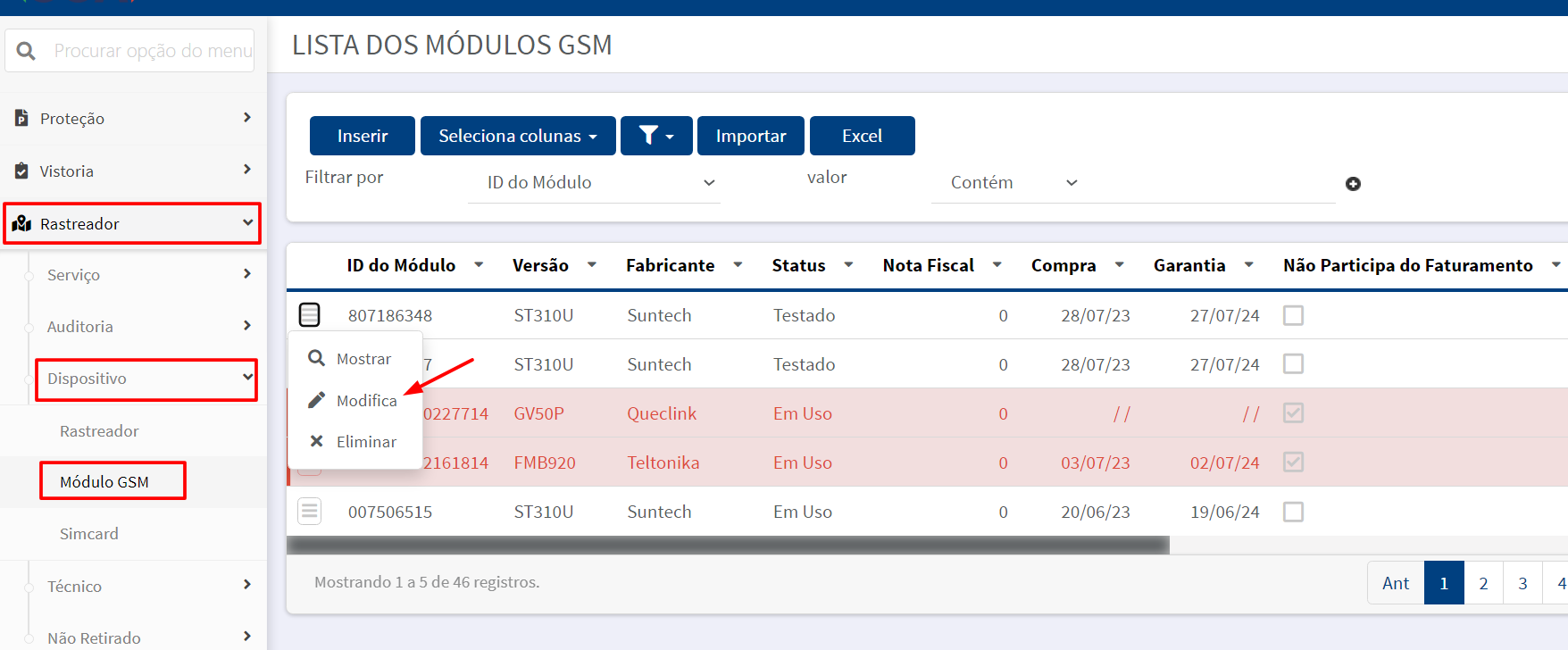Open the Compra column sort arrow

click(x=1119, y=265)
